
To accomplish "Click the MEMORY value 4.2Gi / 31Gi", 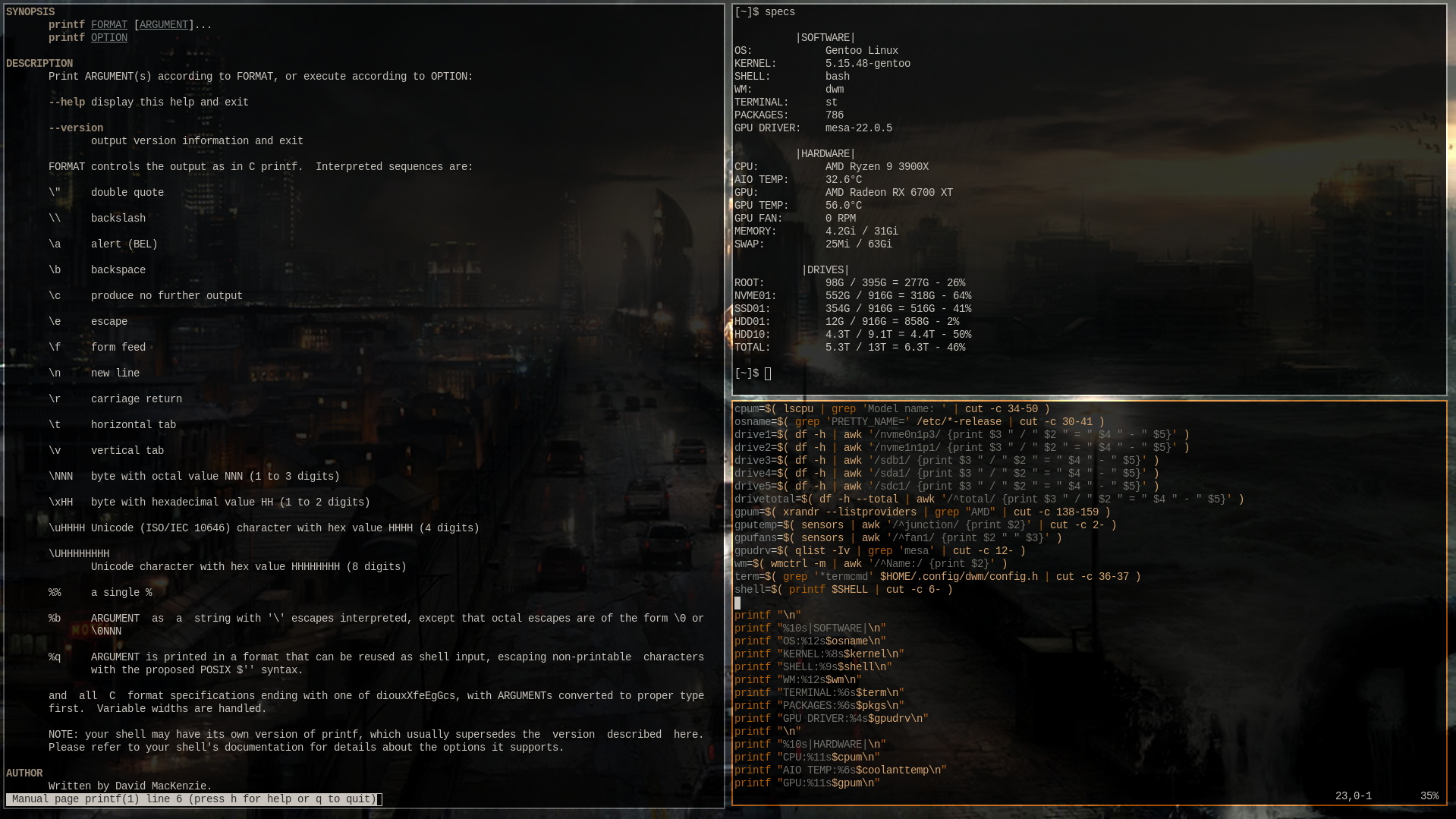I will click(862, 232).
